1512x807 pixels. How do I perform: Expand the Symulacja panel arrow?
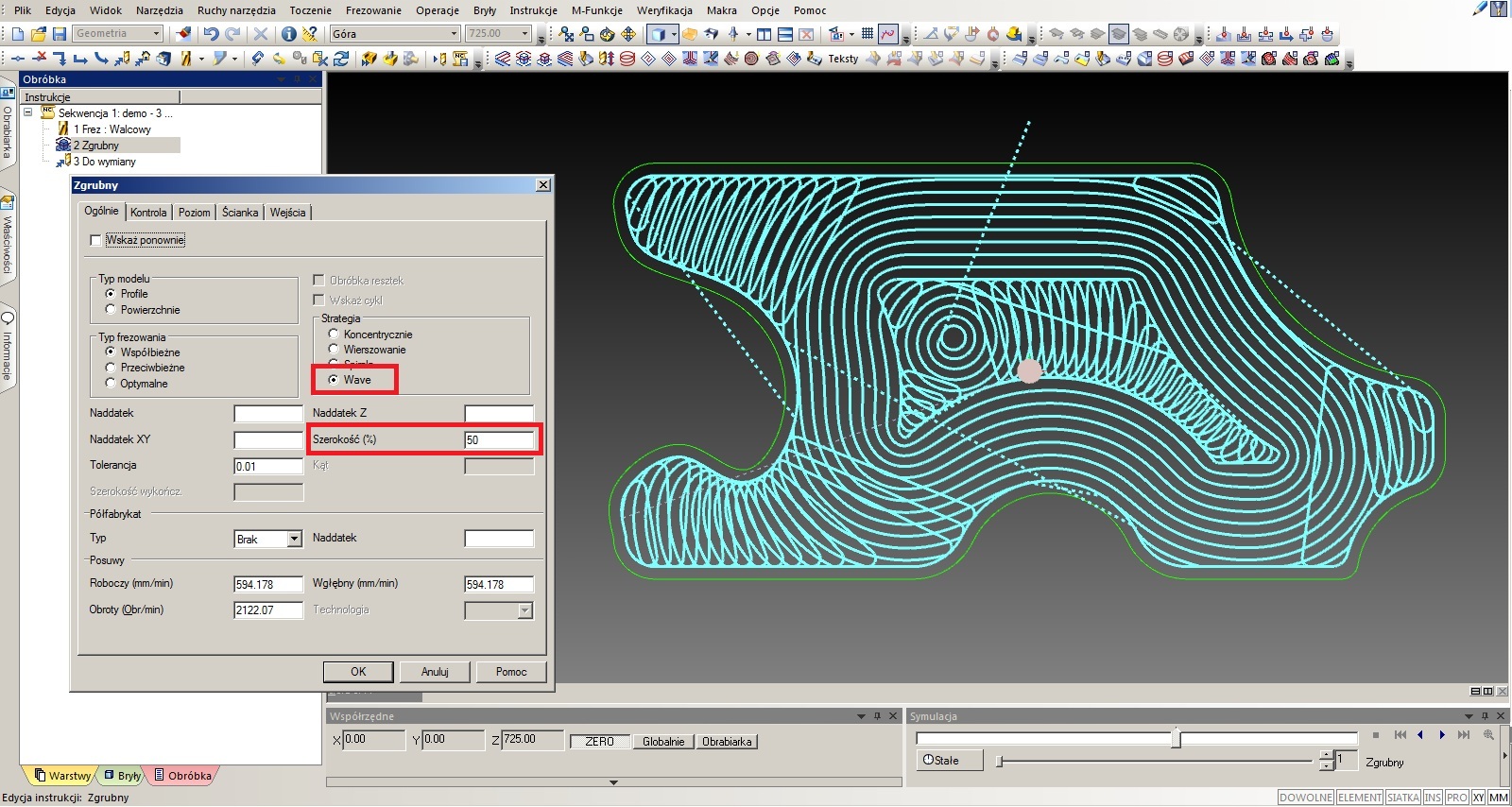pyautogui.click(x=1469, y=716)
